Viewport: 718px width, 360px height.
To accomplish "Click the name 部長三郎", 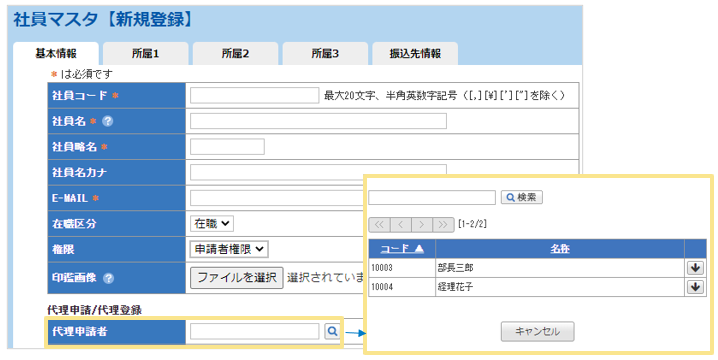I will point(455,268).
